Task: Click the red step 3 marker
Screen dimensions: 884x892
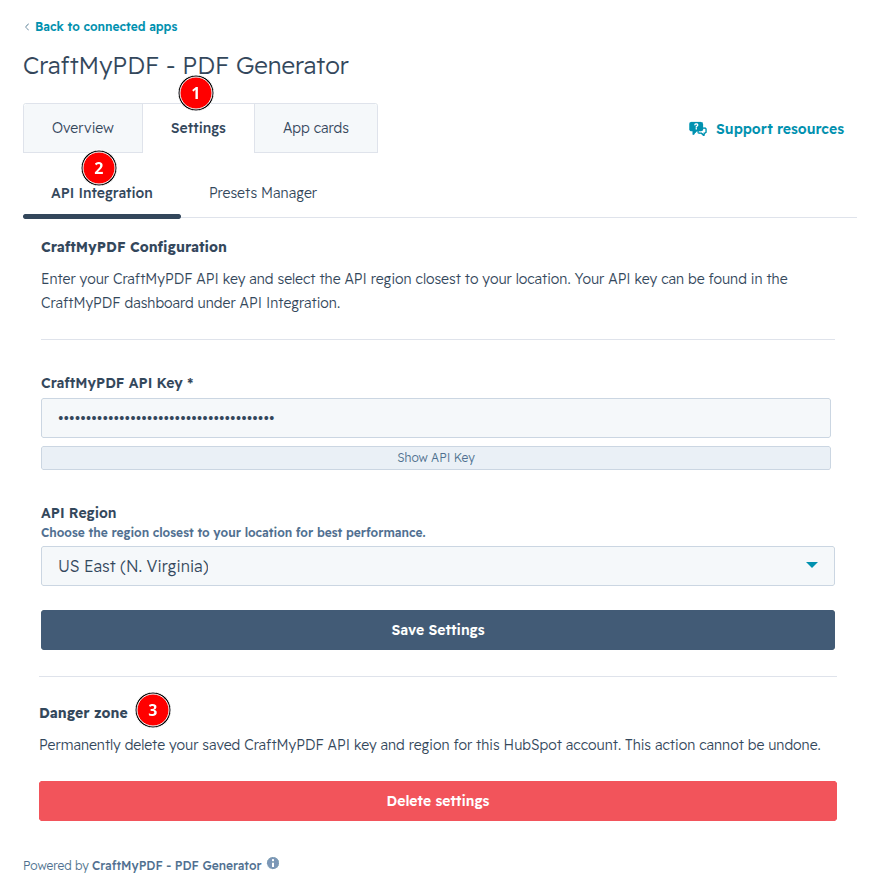Action: [152, 710]
